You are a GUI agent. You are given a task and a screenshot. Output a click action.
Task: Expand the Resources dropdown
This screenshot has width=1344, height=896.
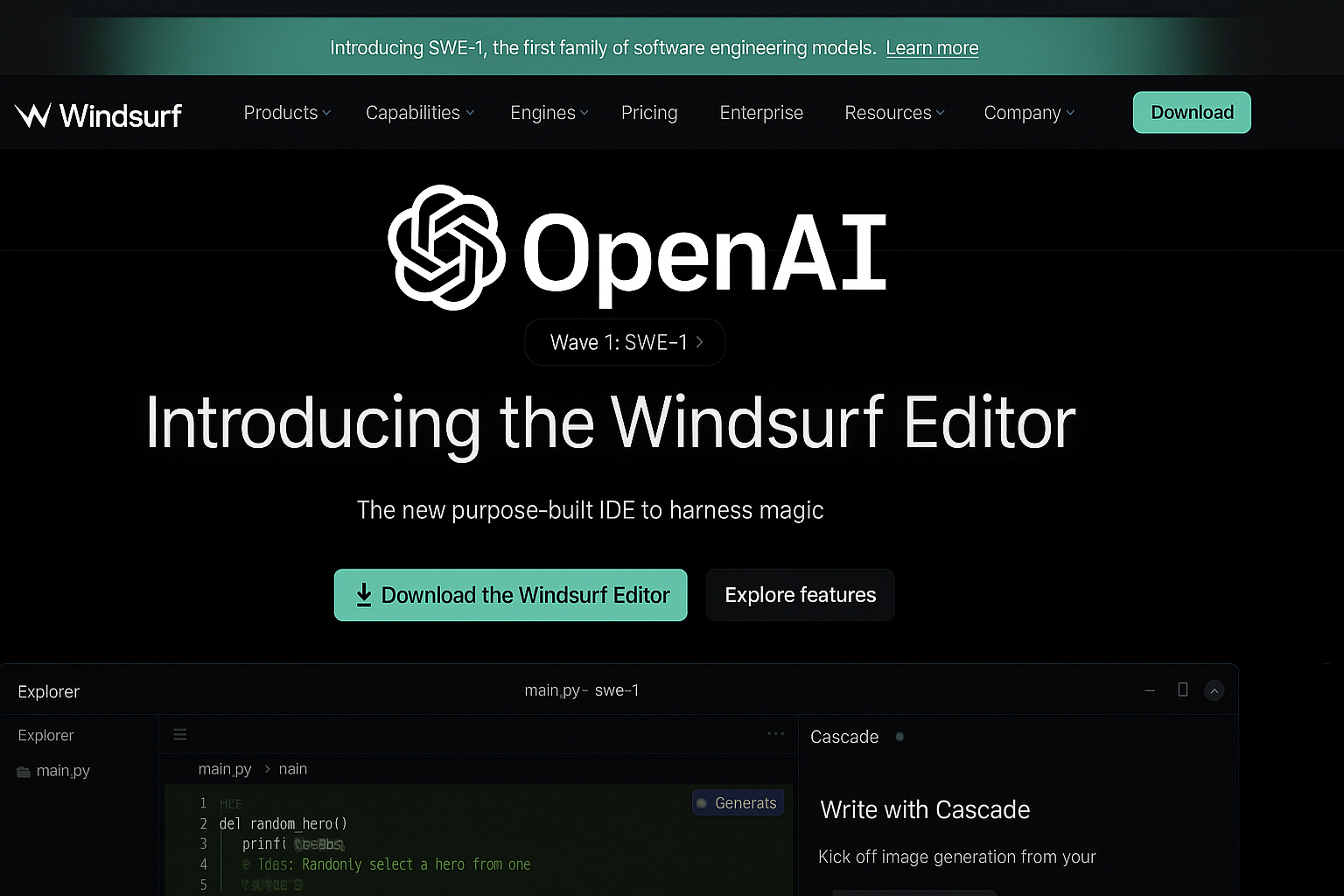tap(894, 113)
